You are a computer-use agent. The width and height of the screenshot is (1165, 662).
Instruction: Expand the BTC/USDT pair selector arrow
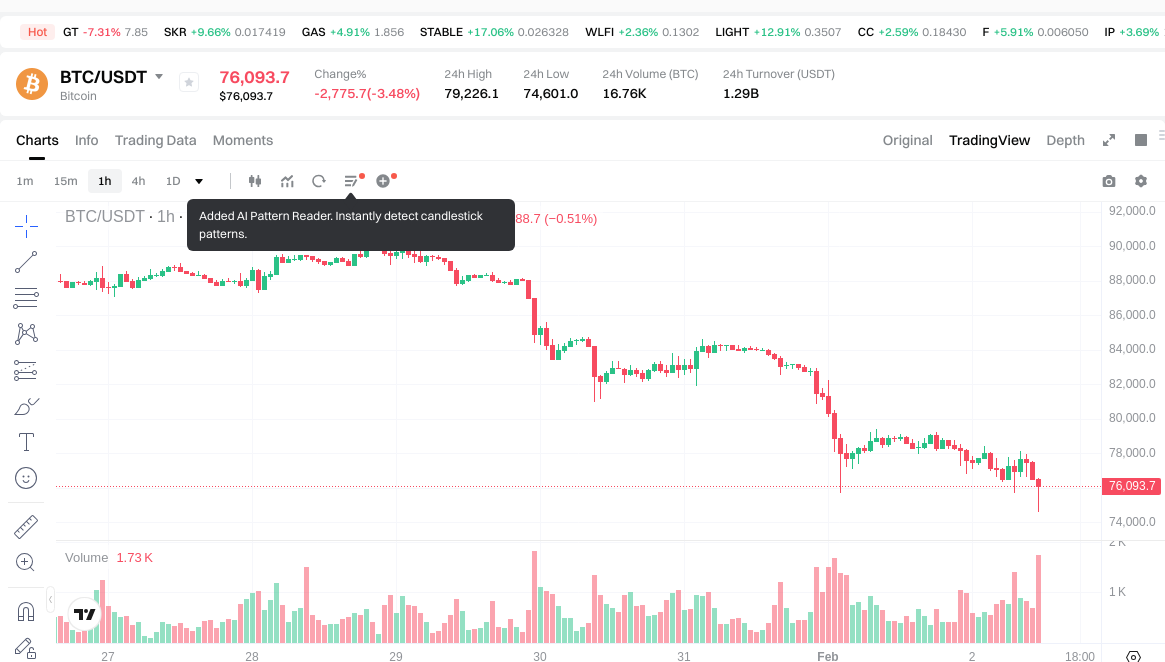[159, 77]
